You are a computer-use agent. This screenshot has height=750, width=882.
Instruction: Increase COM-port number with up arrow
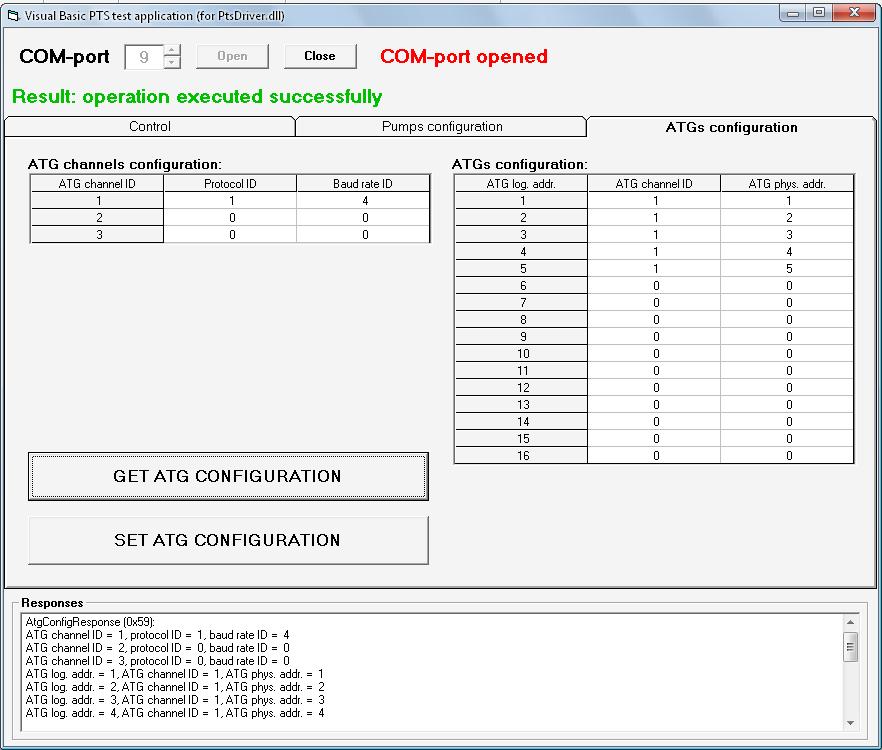click(x=173, y=51)
